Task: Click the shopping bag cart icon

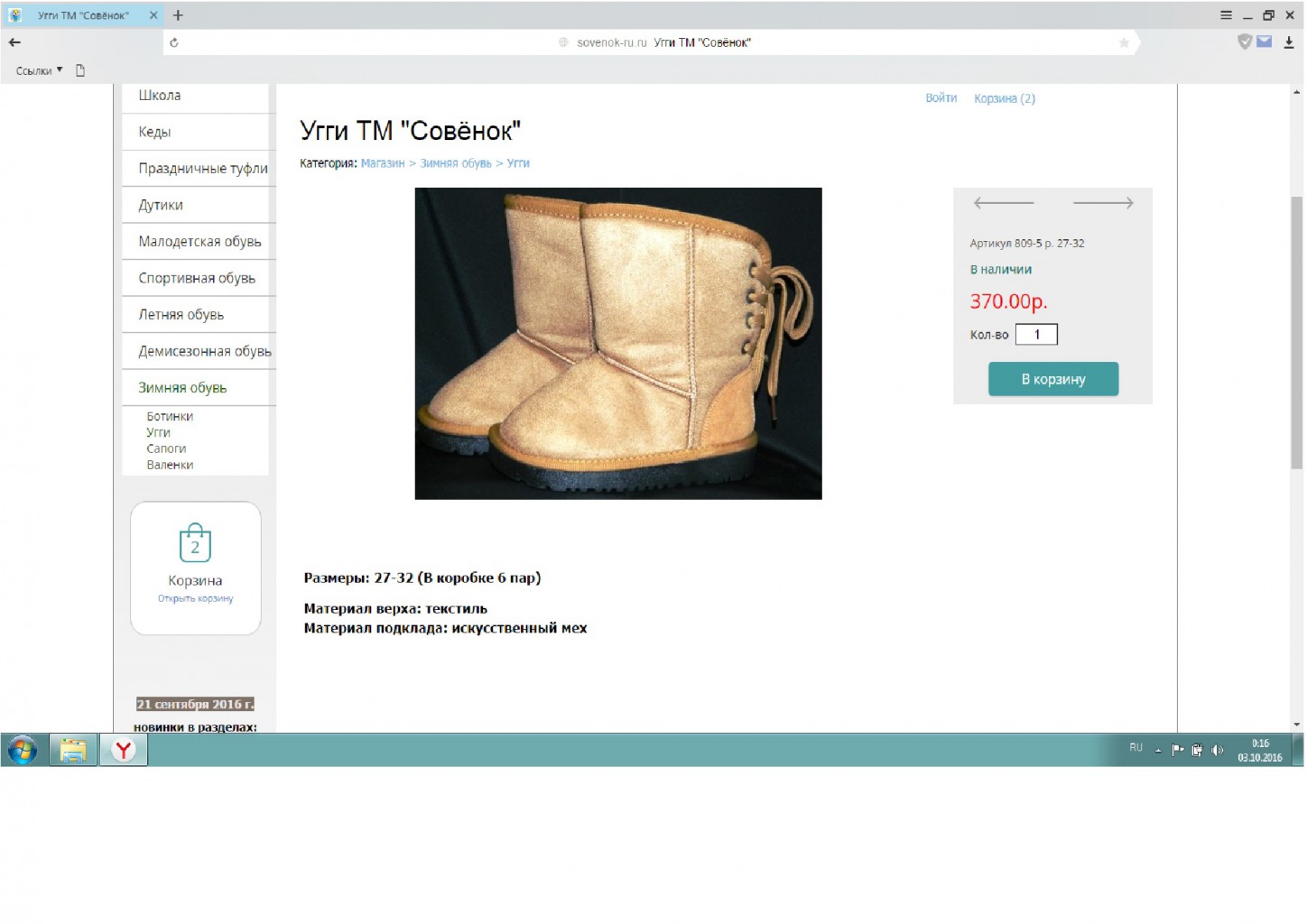Action: [195, 543]
